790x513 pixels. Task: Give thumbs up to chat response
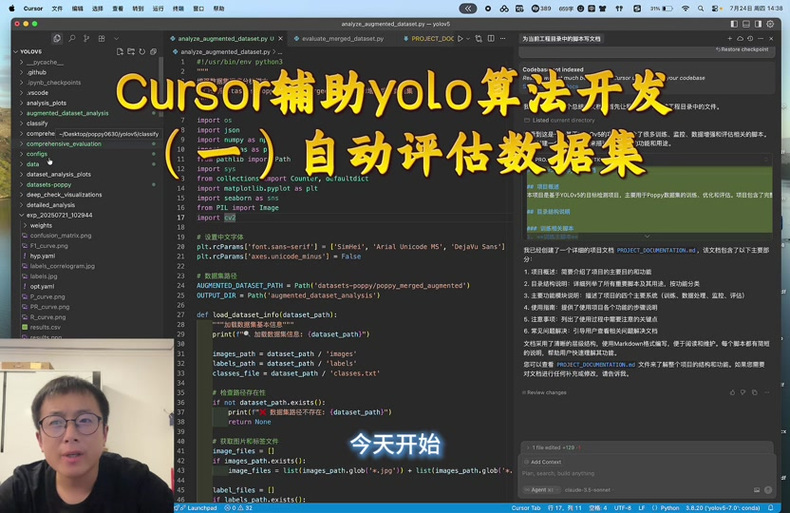[732, 392]
